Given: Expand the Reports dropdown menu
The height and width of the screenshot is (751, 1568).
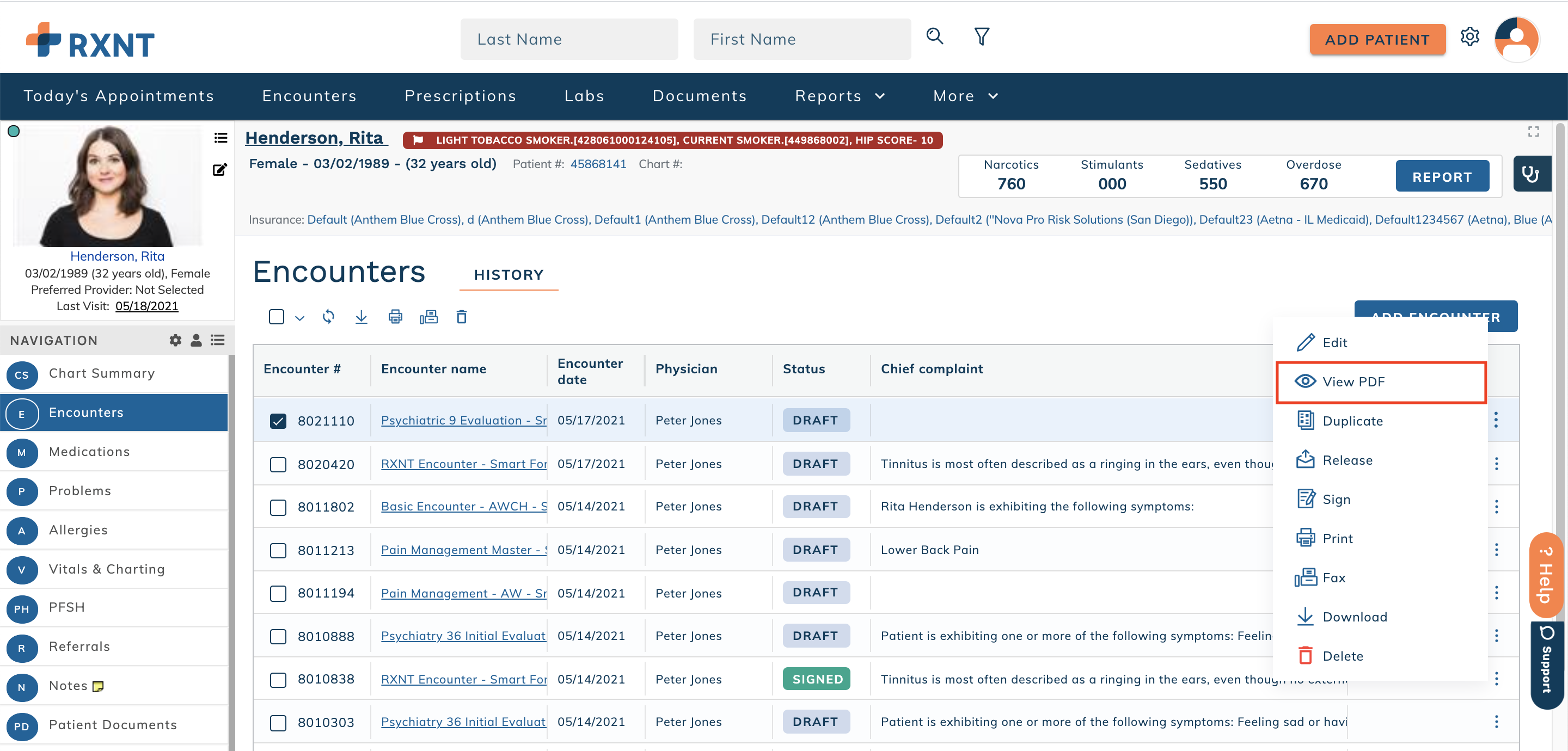Looking at the screenshot, I should click(x=840, y=96).
